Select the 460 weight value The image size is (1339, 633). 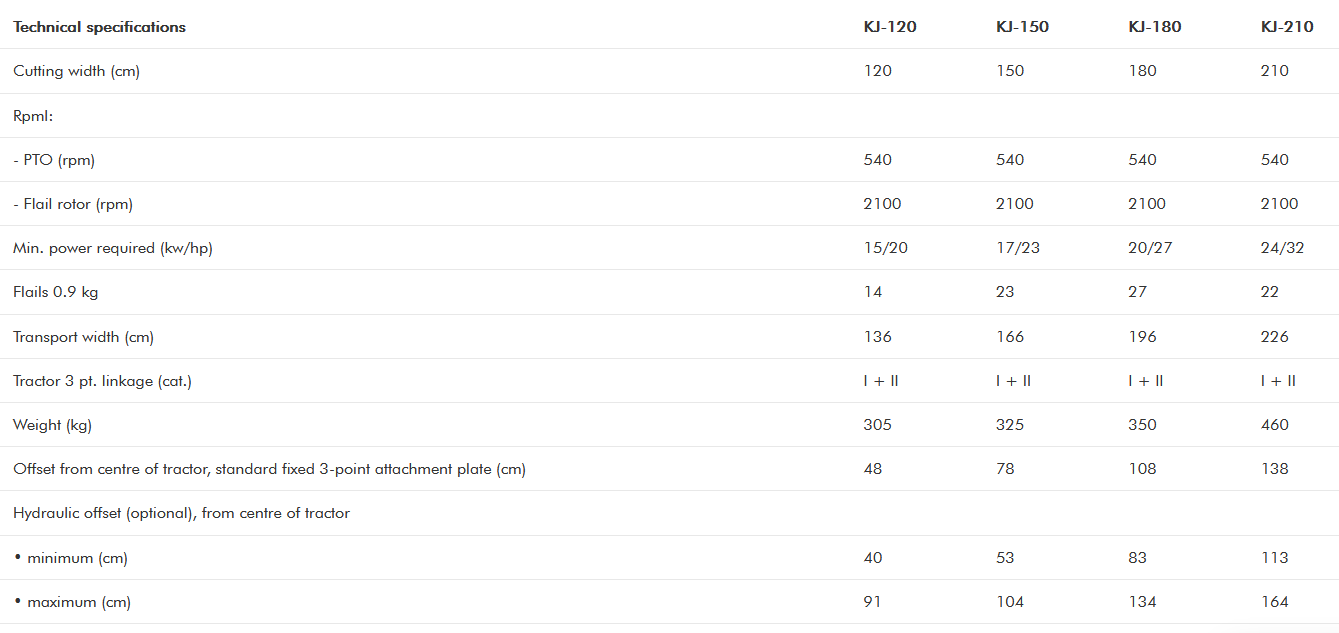pos(1275,425)
